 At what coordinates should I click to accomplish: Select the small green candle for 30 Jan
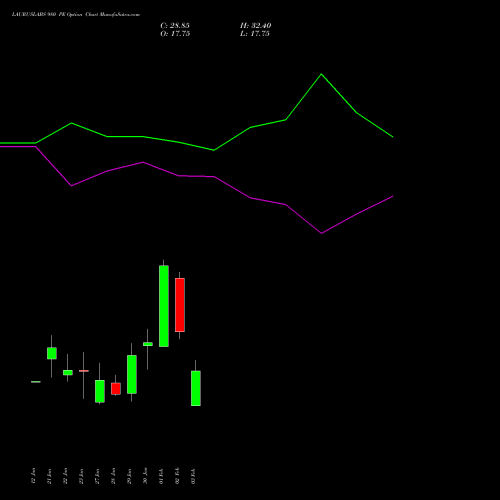[148, 344]
